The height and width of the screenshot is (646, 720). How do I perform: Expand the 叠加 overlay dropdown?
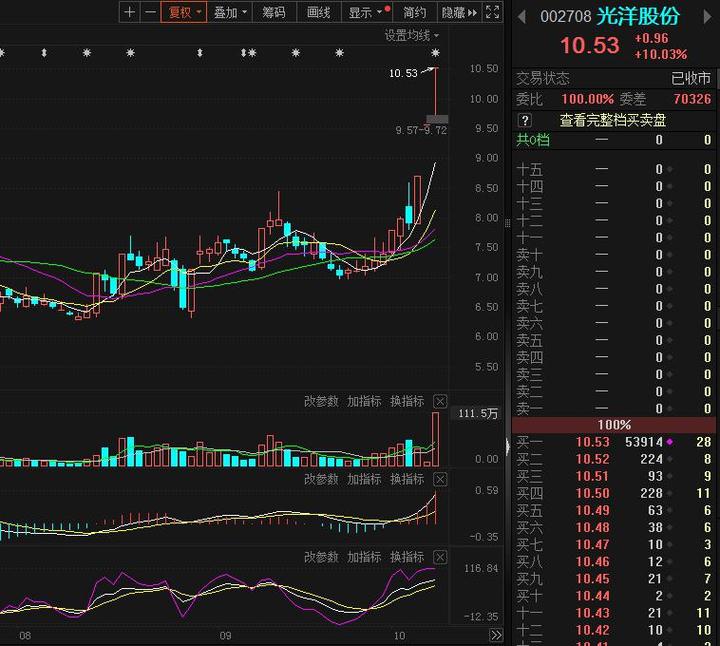tap(230, 12)
